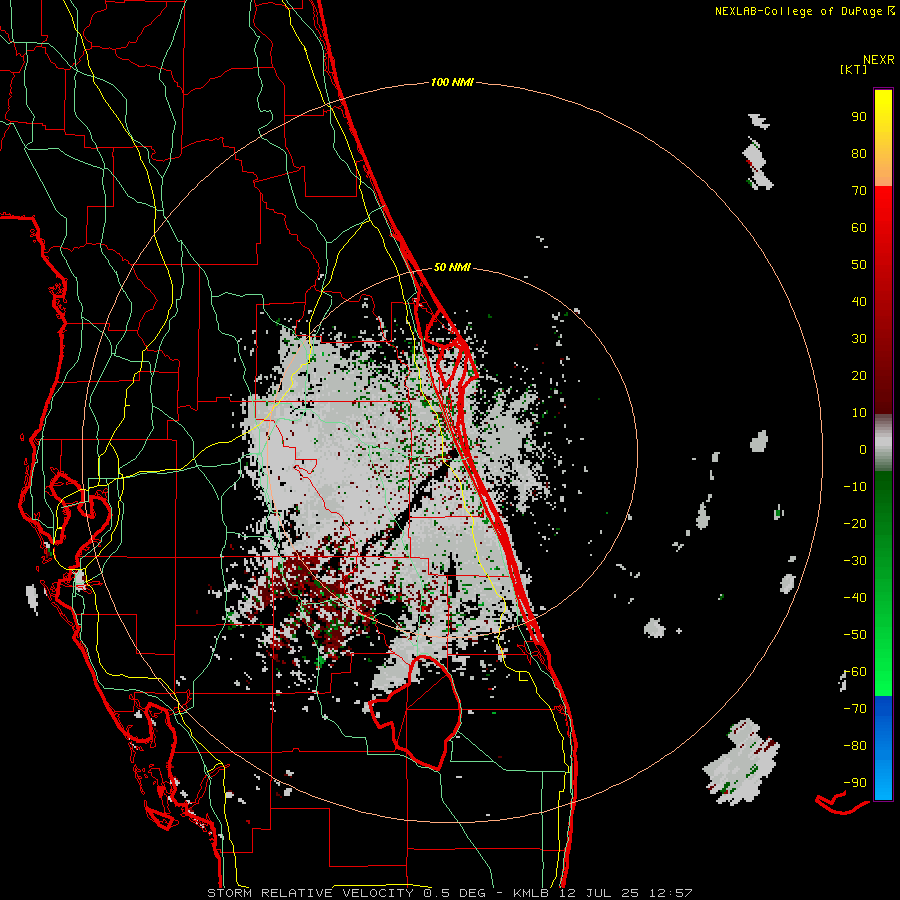
Task: Click the 50 knot value on velocity scale
Action: click(859, 265)
